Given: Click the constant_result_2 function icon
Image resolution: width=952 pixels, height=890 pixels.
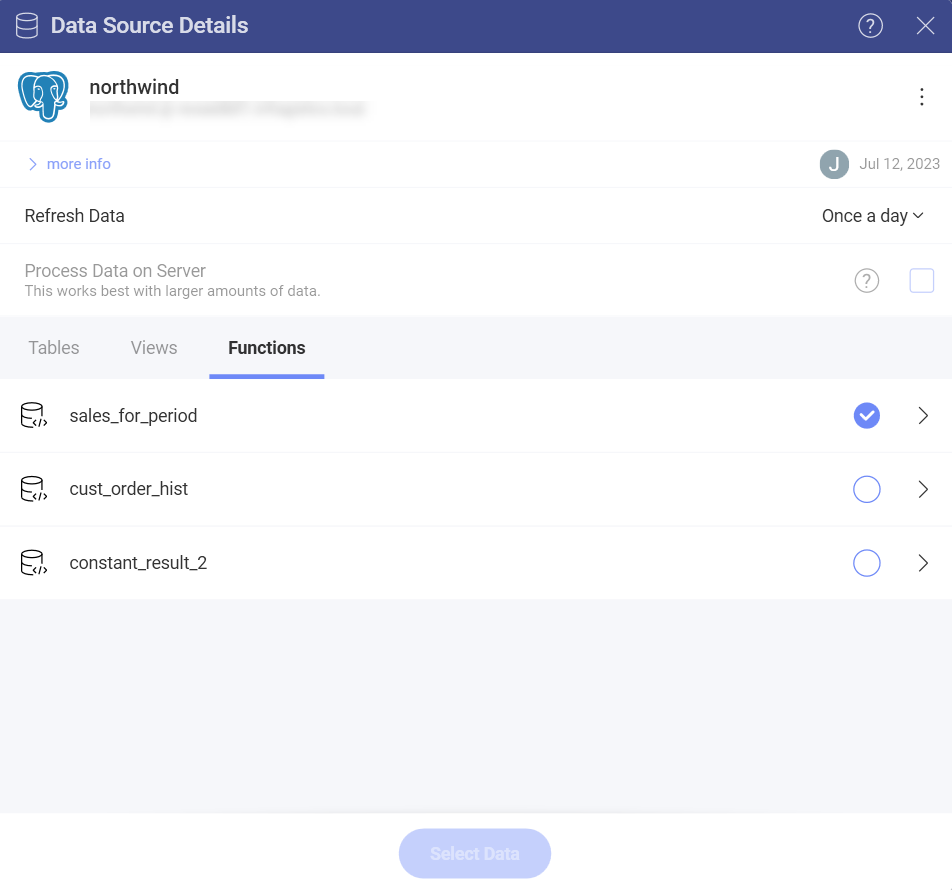Looking at the screenshot, I should (x=33, y=563).
